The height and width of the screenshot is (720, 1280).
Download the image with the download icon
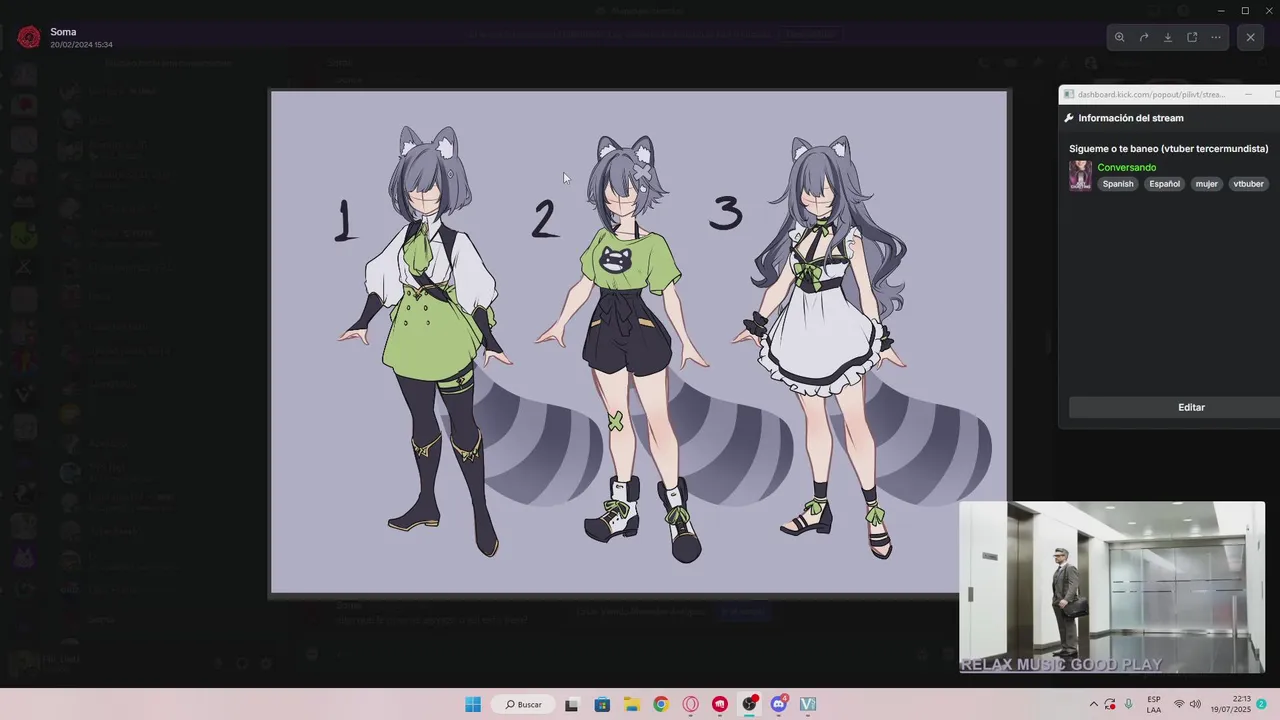[1168, 37]
